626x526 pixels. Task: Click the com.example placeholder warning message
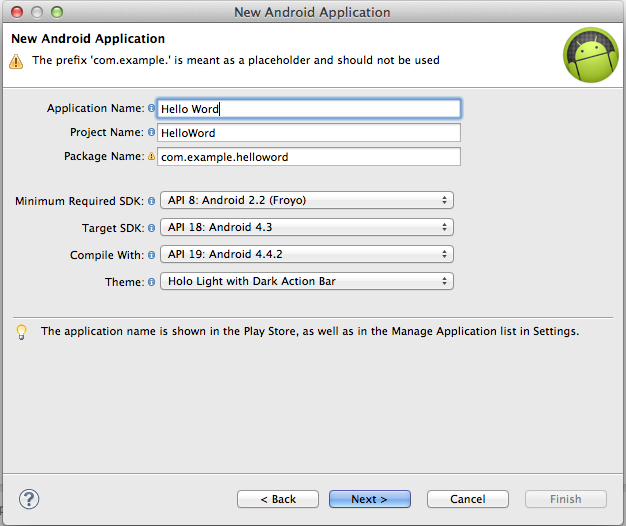point(236,60)
